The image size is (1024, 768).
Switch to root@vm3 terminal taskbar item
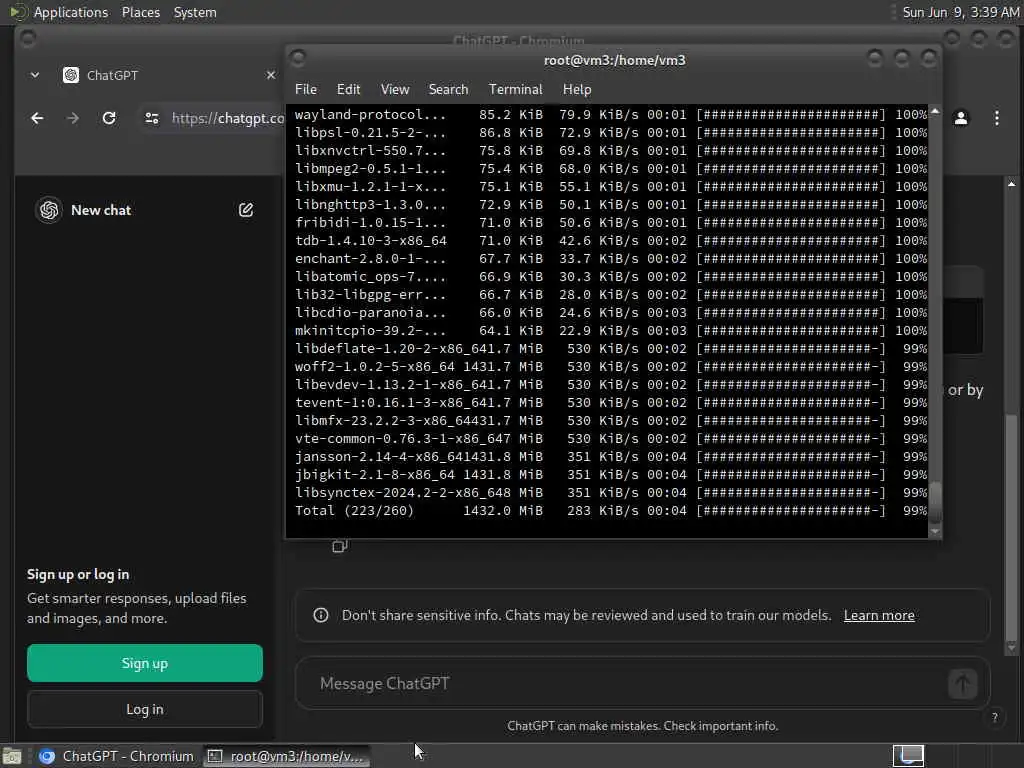pos(285,756)
